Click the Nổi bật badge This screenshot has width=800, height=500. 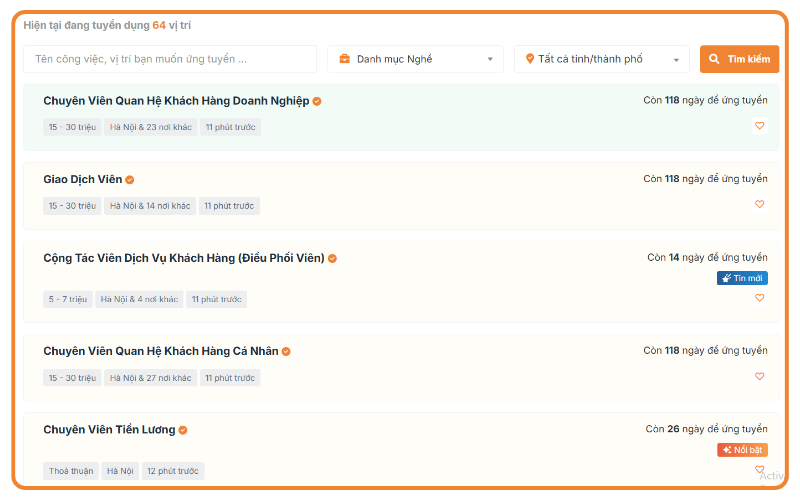(742, 450)
